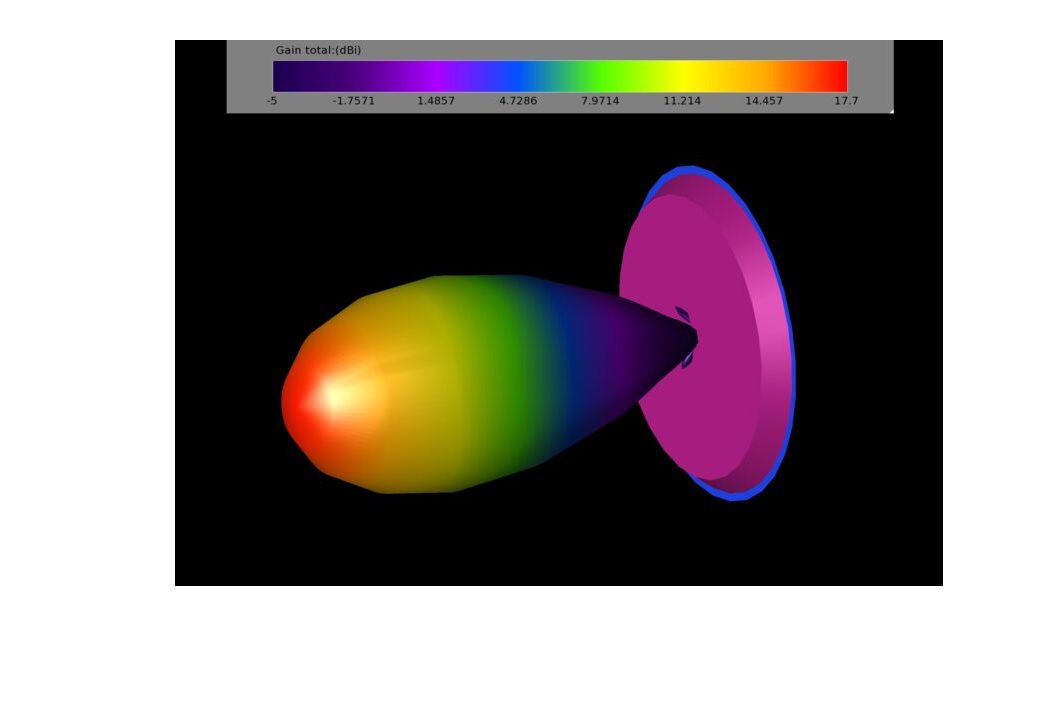Click the 14.457 scale value

[x=764, y=101]
